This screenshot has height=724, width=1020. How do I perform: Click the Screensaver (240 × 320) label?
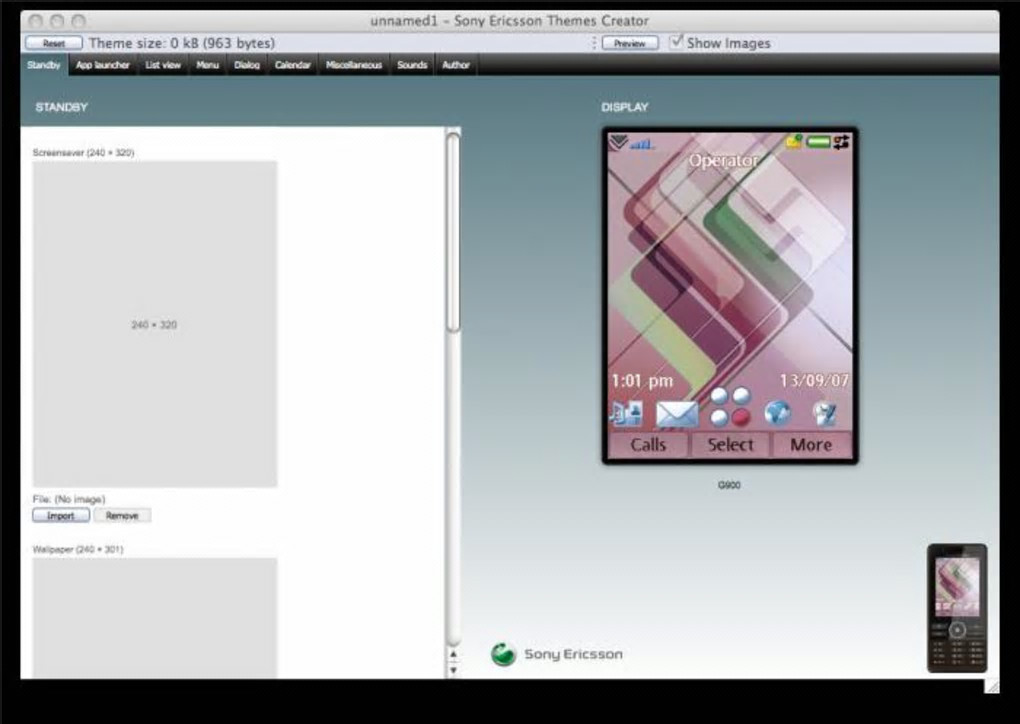pos(83,152)
